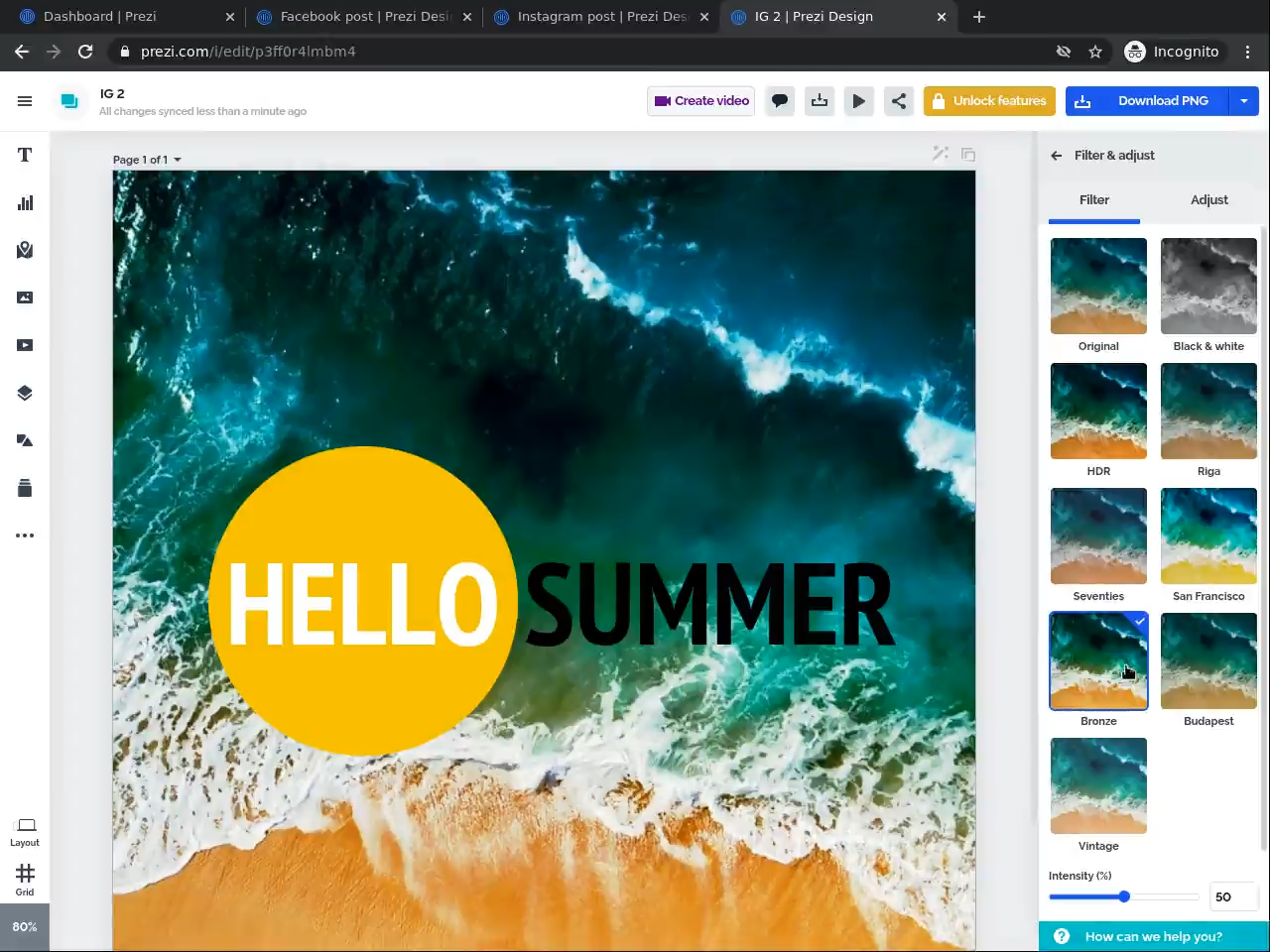The height and width of the screenshot is (952, 1270).
Task: Reload the current page
Action: (x=85, y=52)
